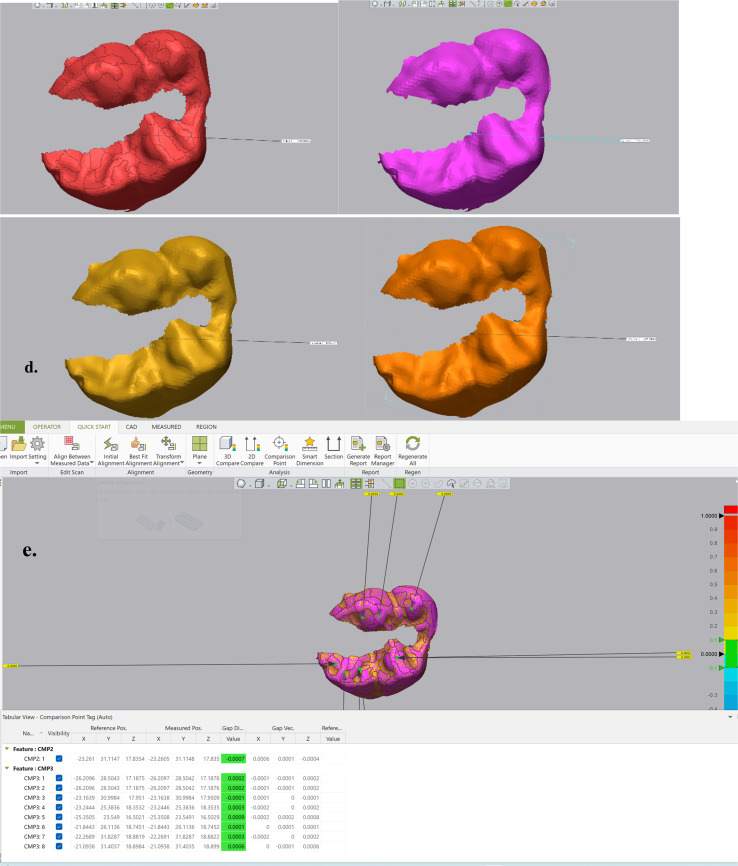
Task: Click the Align Between Measured Data tool
Action: [x=72, y=450]
